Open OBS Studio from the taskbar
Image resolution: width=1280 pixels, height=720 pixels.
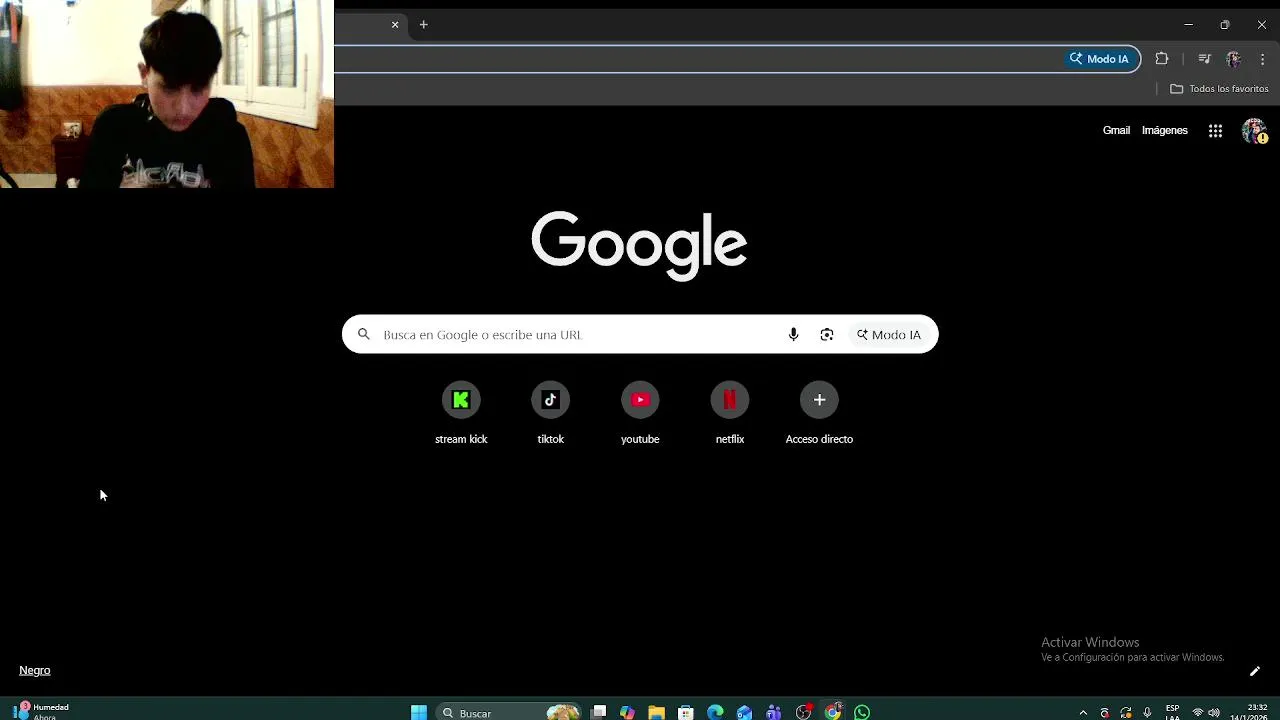[x=803, y=713]
